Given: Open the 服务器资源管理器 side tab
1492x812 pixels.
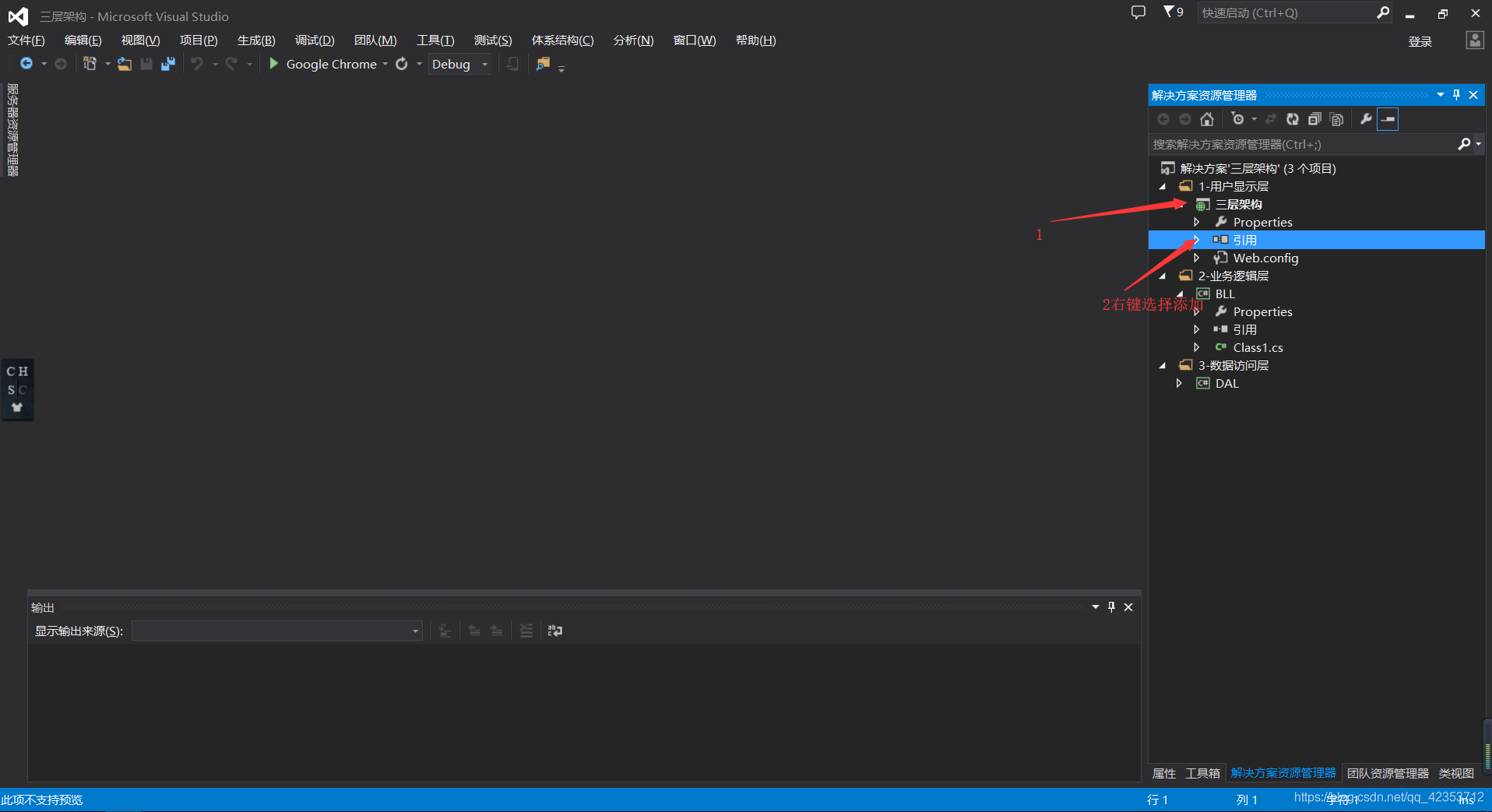Looking at the screenshot, I should click(x=12, y=130).
